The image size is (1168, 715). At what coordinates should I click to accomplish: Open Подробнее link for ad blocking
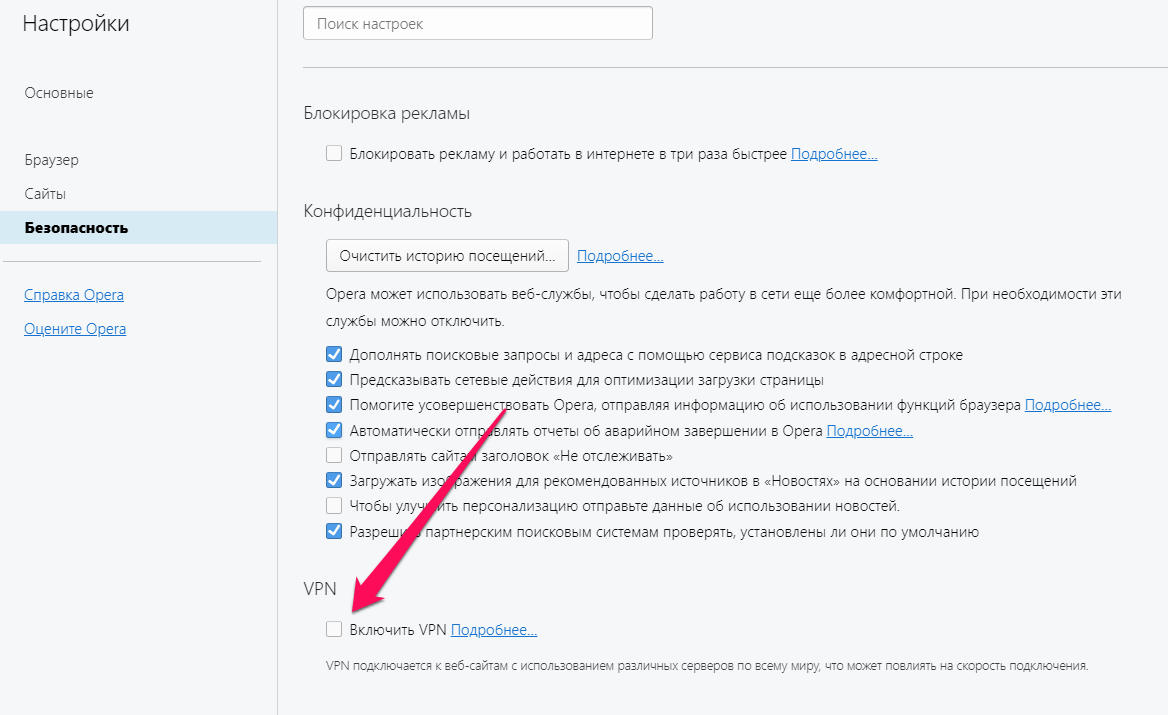pos(834,154)
